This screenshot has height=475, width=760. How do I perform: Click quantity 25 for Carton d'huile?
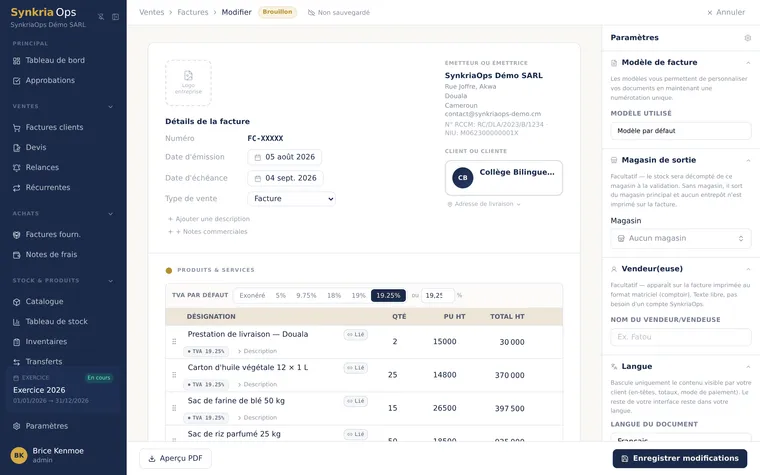pyautogui.click(x=393, y=375)
